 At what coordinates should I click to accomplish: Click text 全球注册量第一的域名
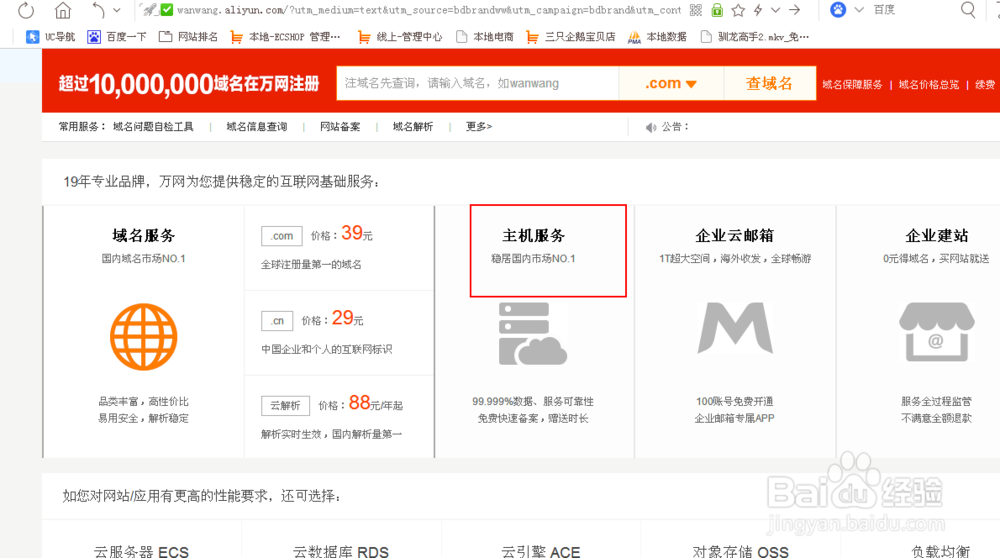coord(311,265)
